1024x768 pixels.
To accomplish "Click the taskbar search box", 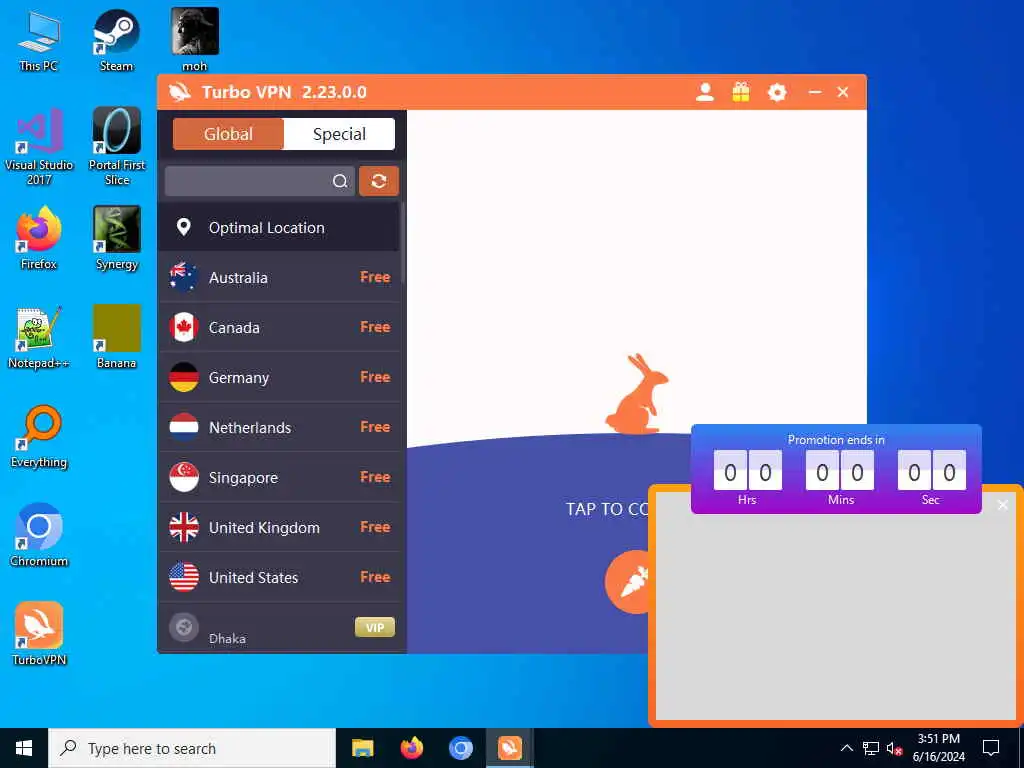I will (192, 748).
